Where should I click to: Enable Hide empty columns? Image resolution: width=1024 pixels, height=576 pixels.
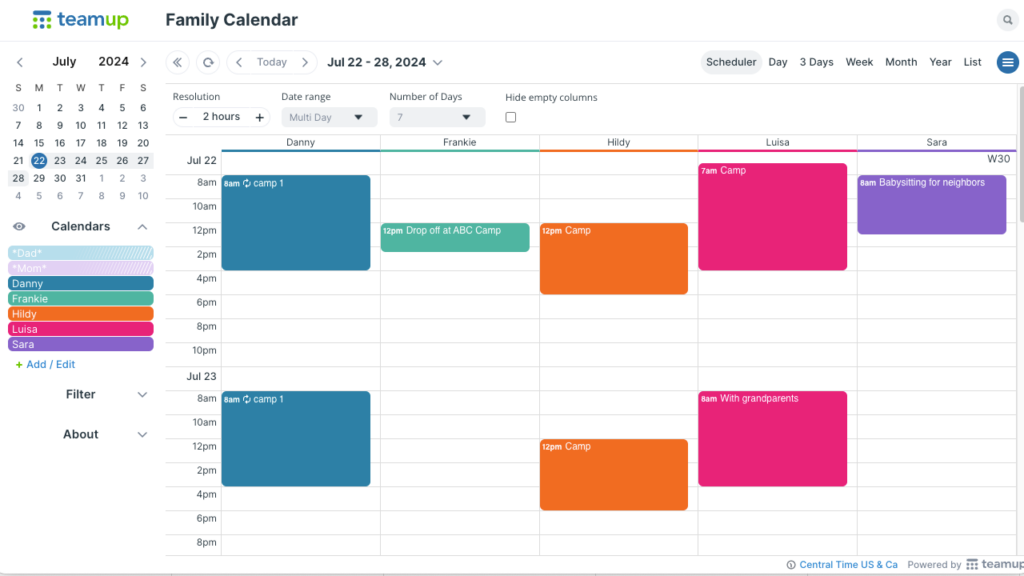click(x=511, y=116)
